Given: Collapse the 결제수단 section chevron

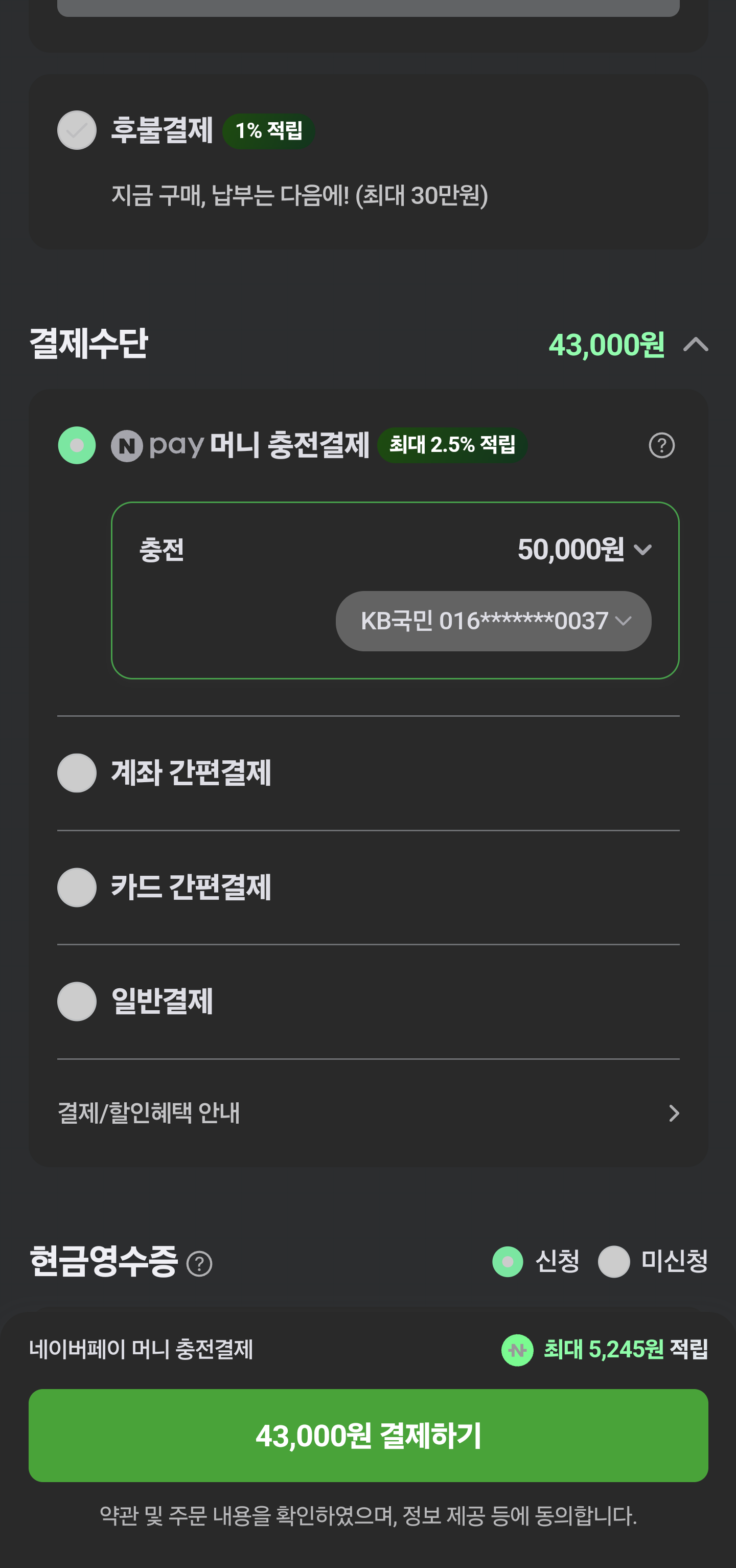Looking at the screenshot, I should pos(695,345).
